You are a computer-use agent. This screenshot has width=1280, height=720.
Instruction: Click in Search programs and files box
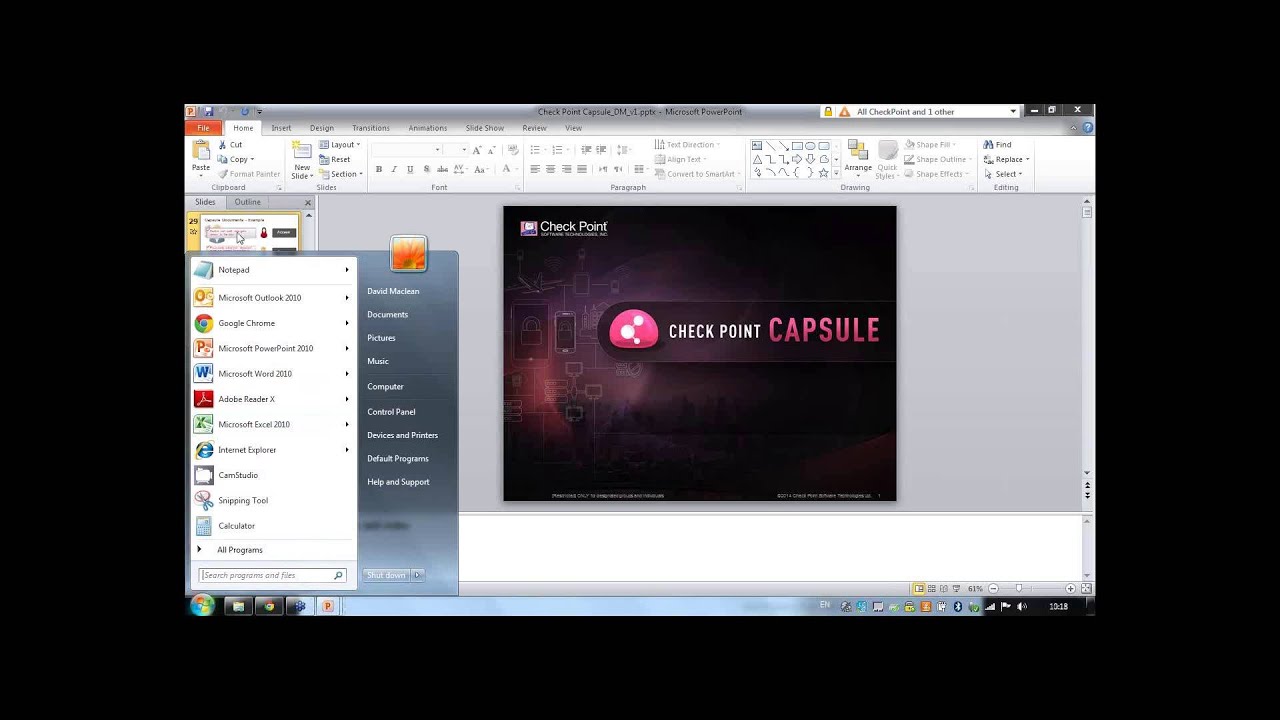(x=272, y=575)
